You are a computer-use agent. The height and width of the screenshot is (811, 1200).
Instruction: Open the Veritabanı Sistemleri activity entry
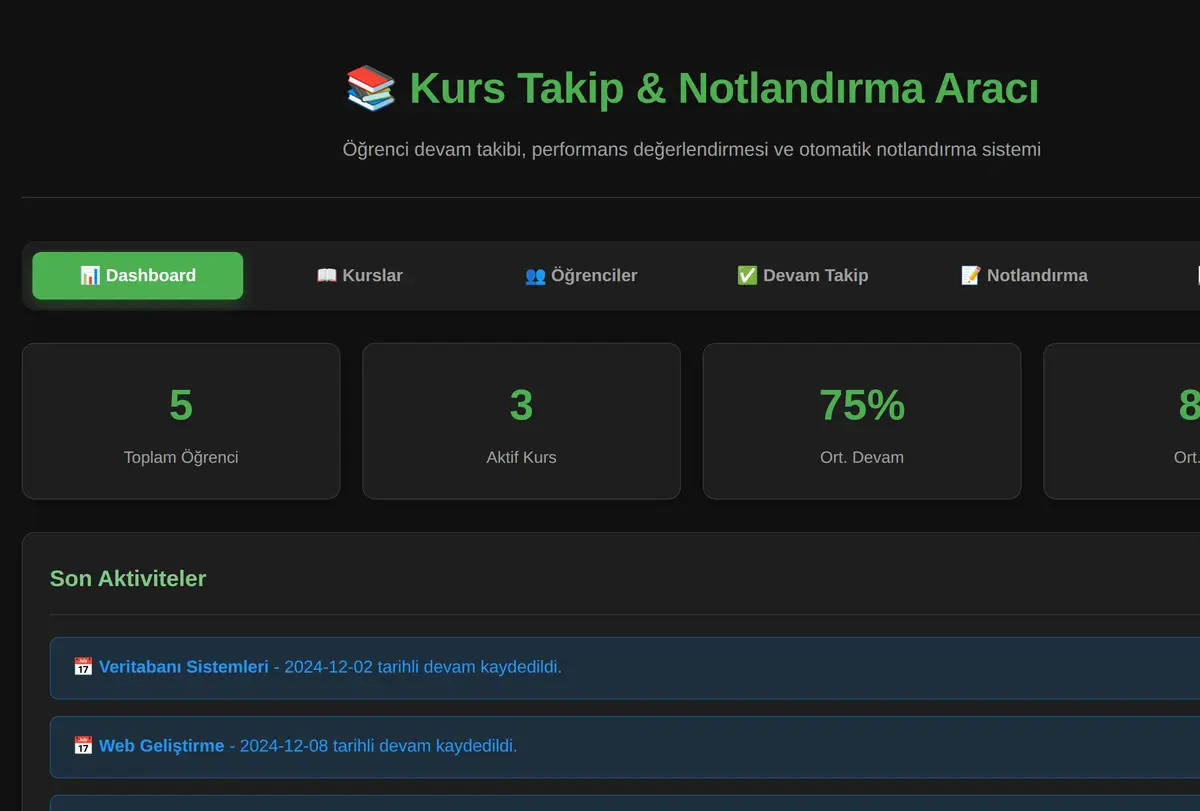(x=625, y=668)
